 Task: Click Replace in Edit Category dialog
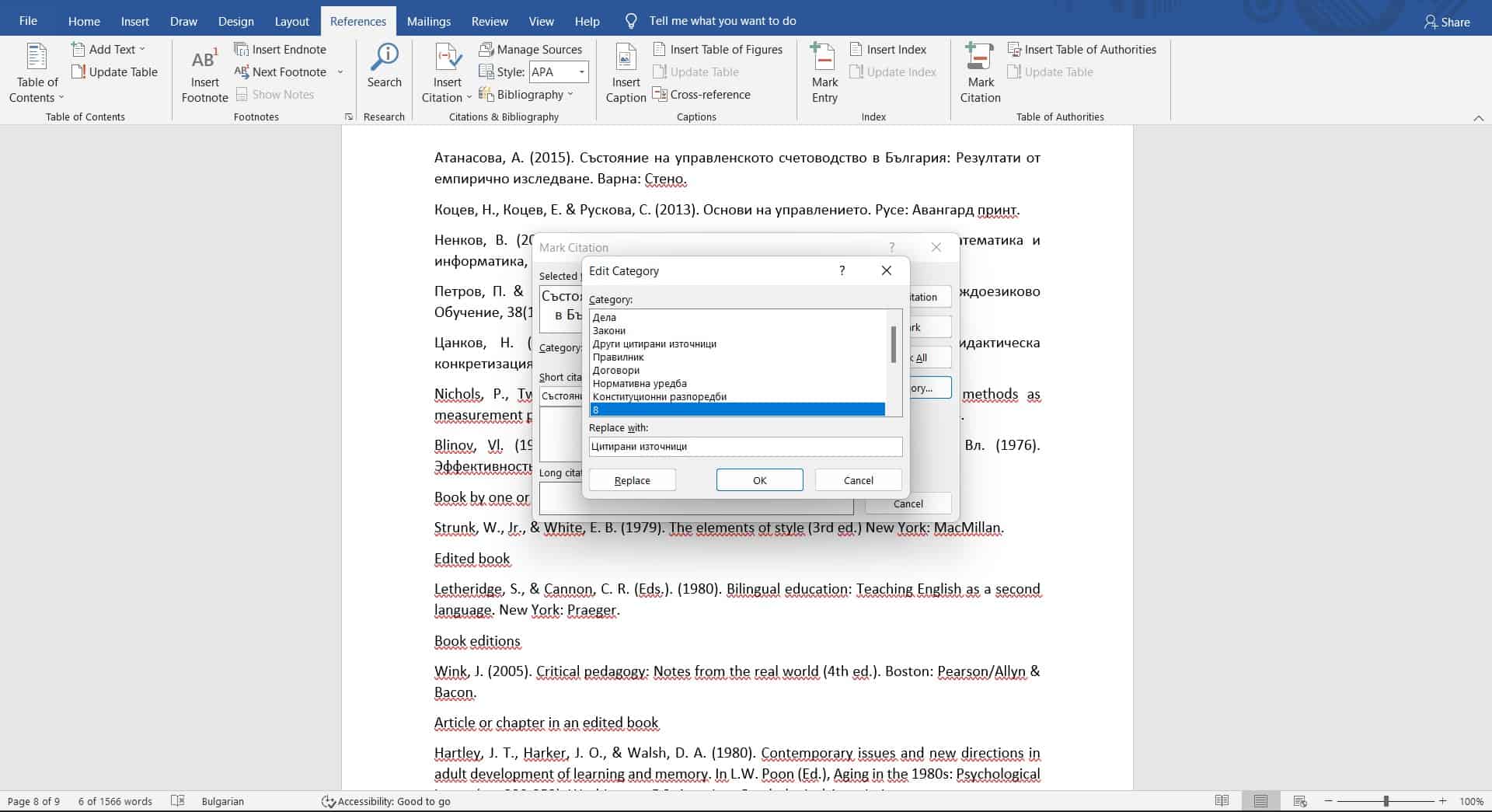tap(632, 480)
